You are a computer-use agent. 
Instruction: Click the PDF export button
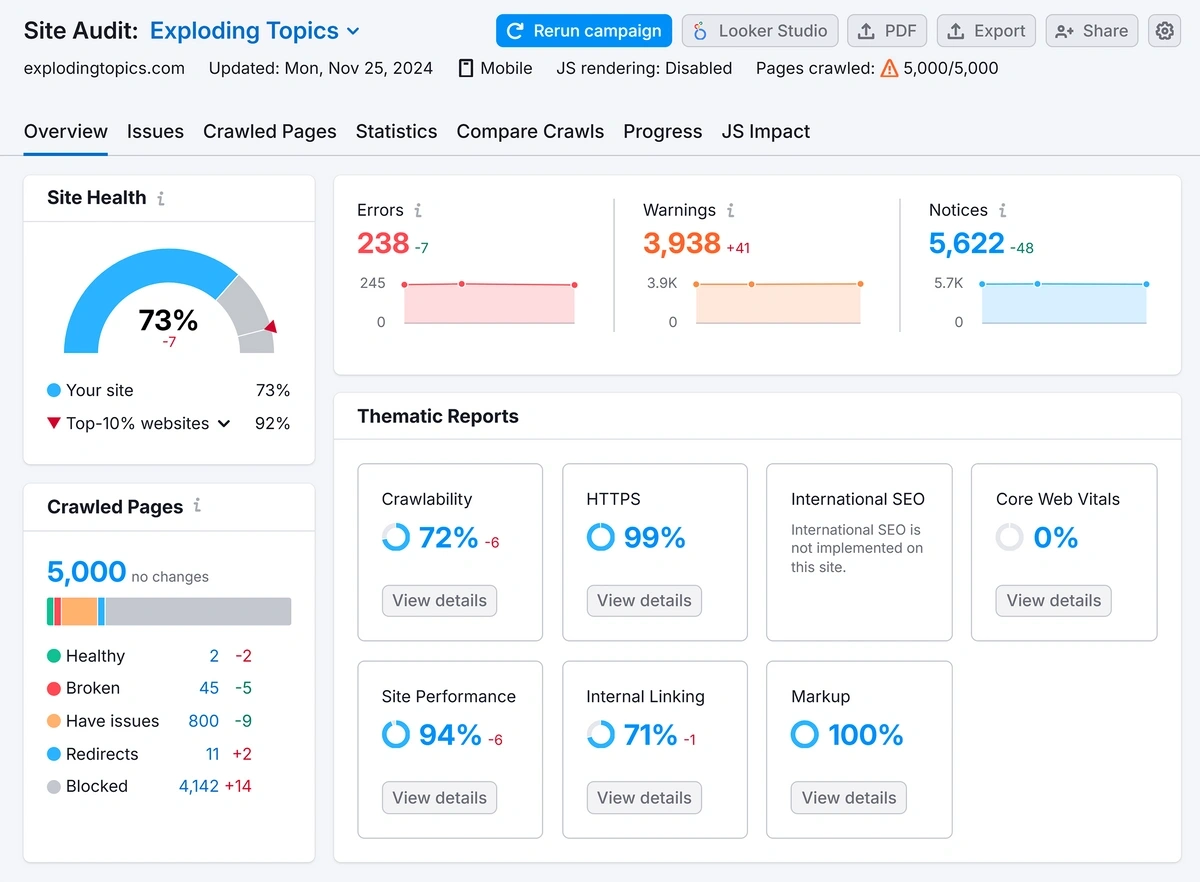point(887,31)
